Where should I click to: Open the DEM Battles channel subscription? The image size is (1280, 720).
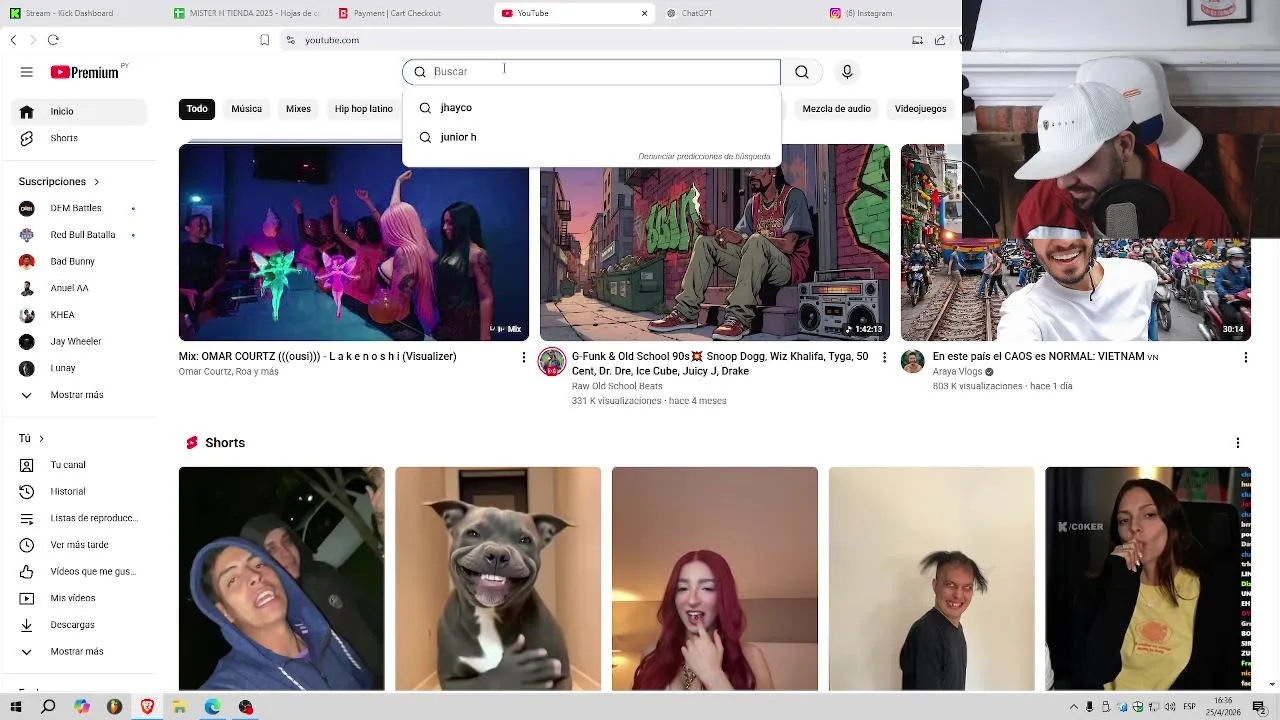coord(78,208)
